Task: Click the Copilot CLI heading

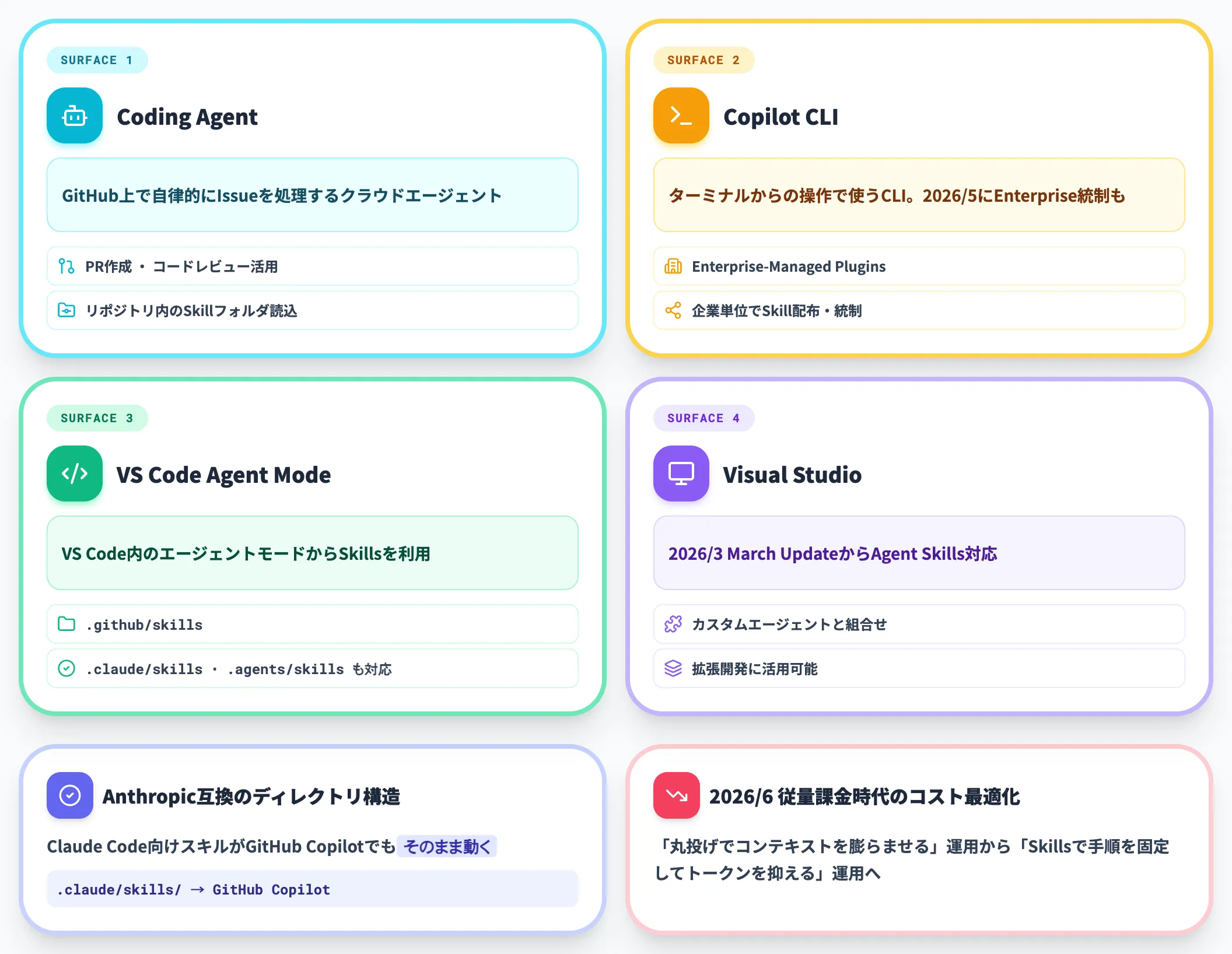Action: coord(781,117)
